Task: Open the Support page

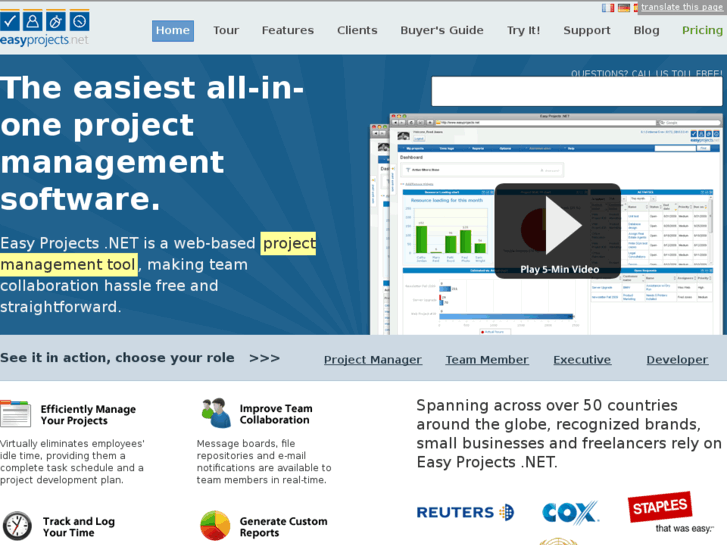Action: (x=587, y=31)
